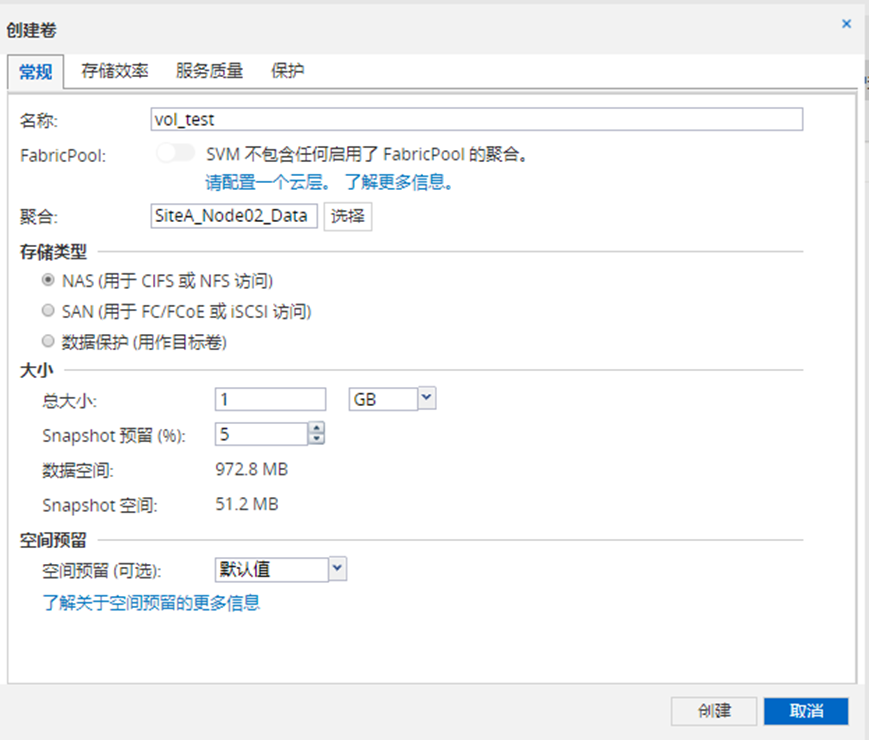Switch to the 服务质量 tab
This screenshot has height=740, width=869.
coord(209,71)
